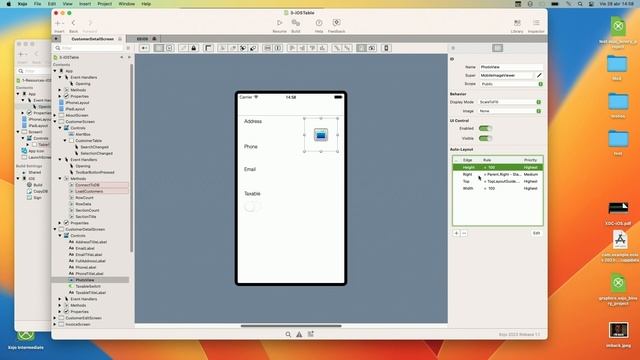Click the inspector view icon at panel top
Viewport: 640px width, 360px height.
pos(498,48)
